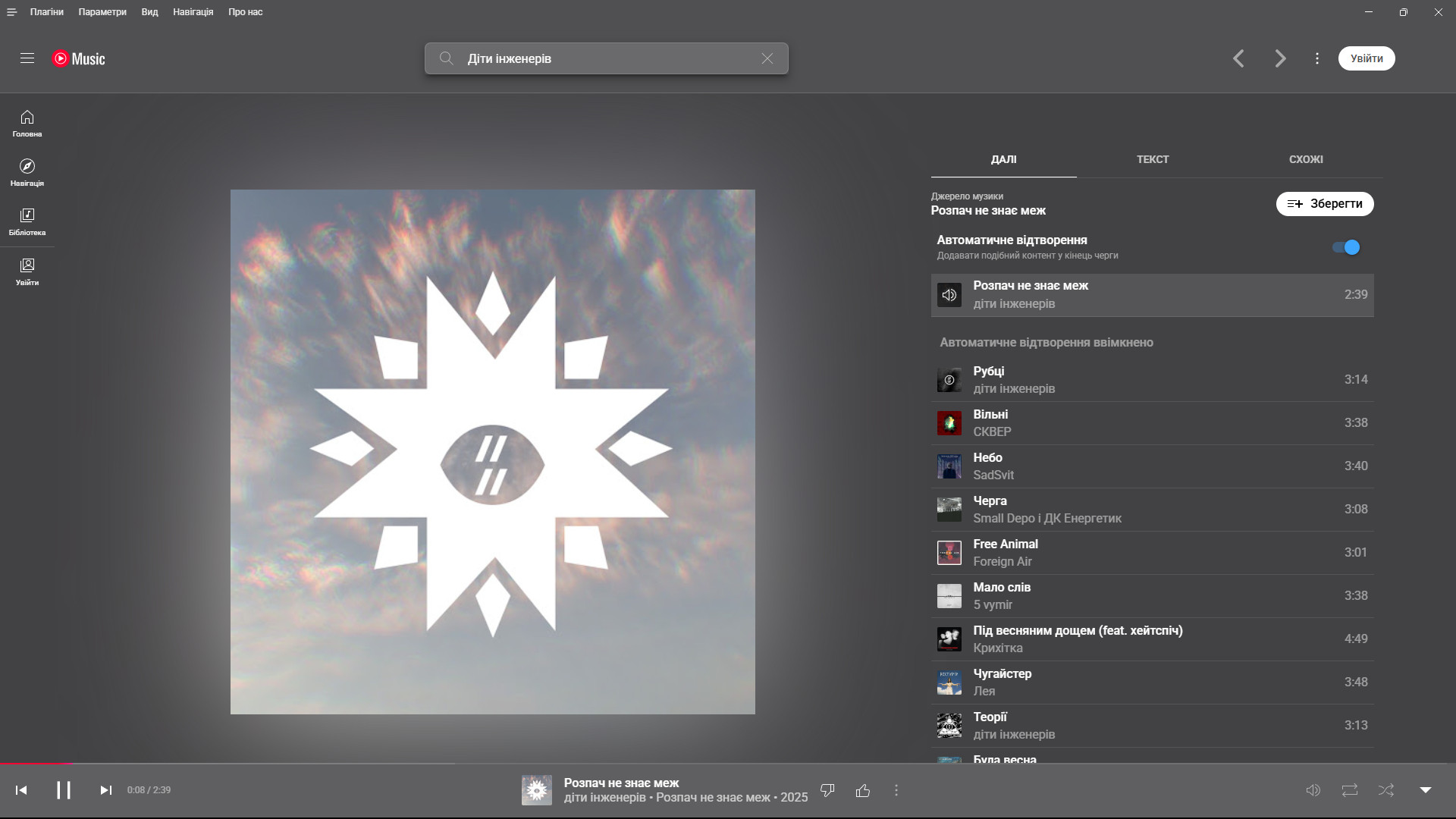Viewport: 1456px width, 819px height.
Task: Click Небо track thumbnail
Action: pyautogui.click(x=949, y=466)
